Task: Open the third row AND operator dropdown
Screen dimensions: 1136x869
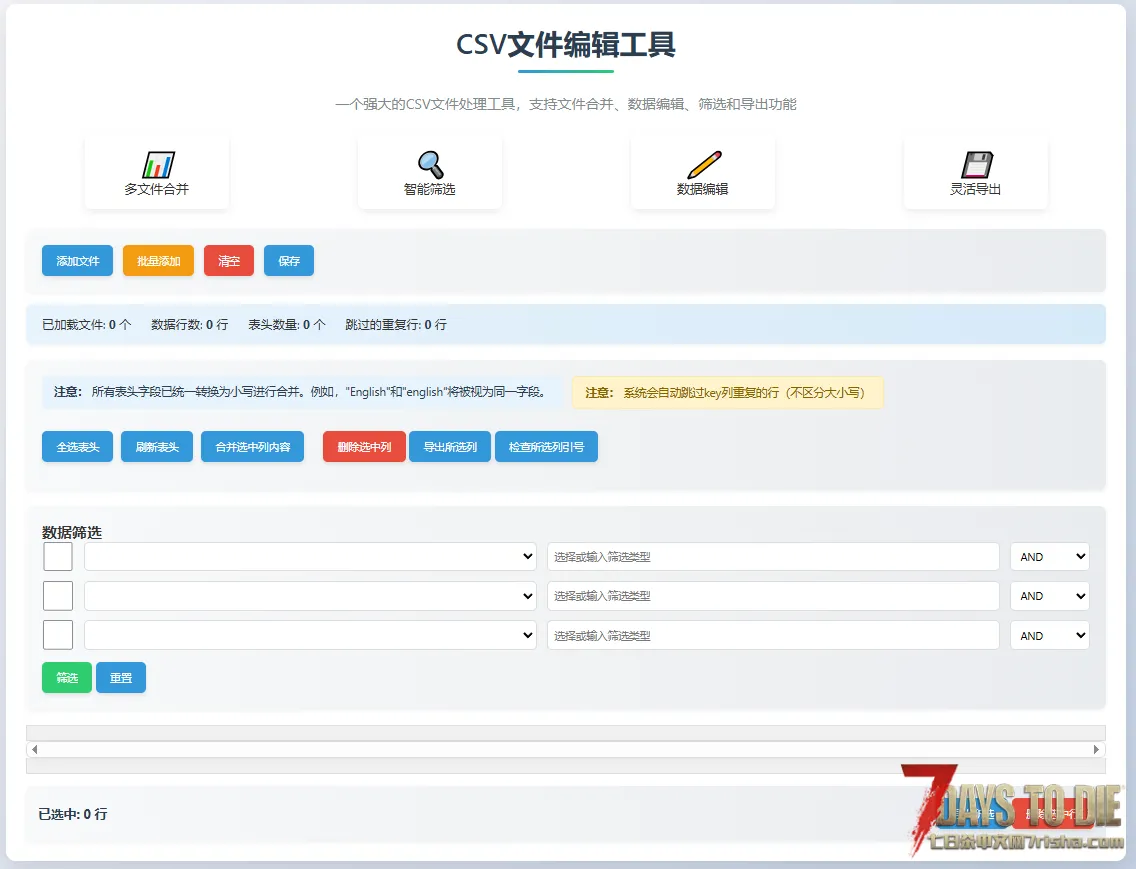Action: tap(1049, 635)
